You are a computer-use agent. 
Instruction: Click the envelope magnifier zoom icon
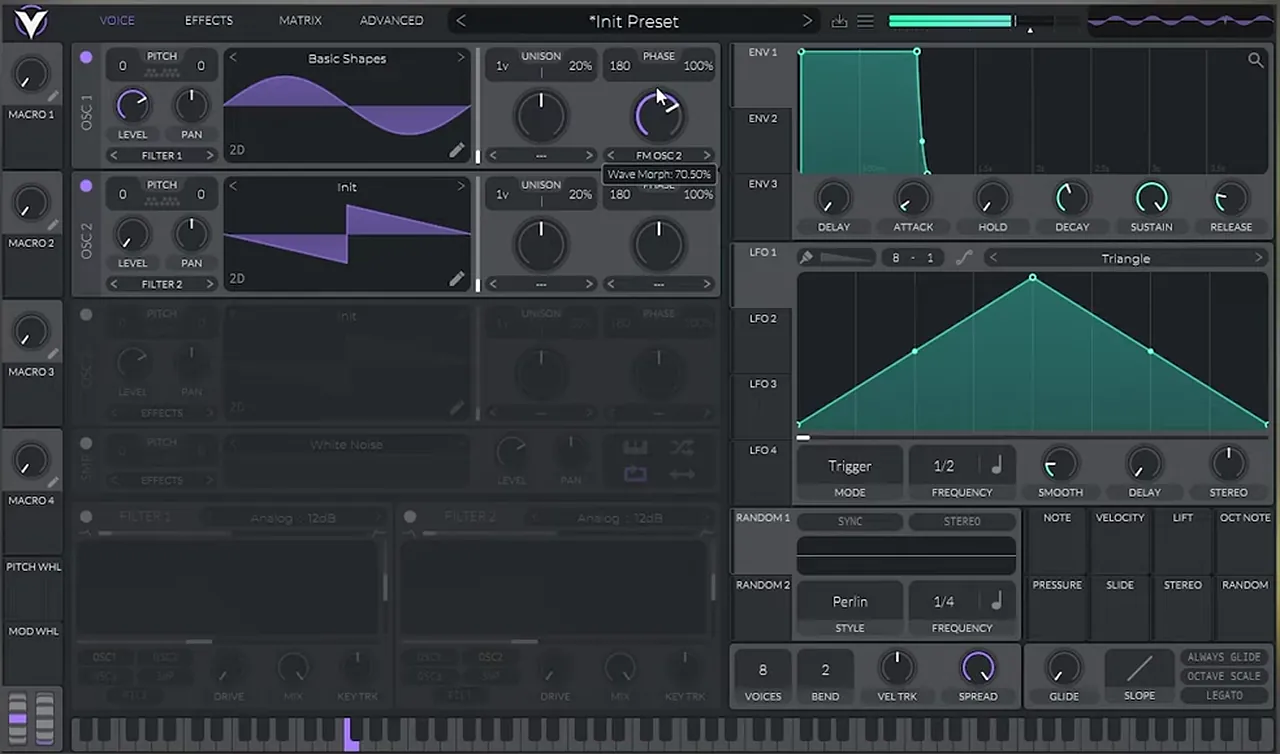click(x=1255, y=60)
